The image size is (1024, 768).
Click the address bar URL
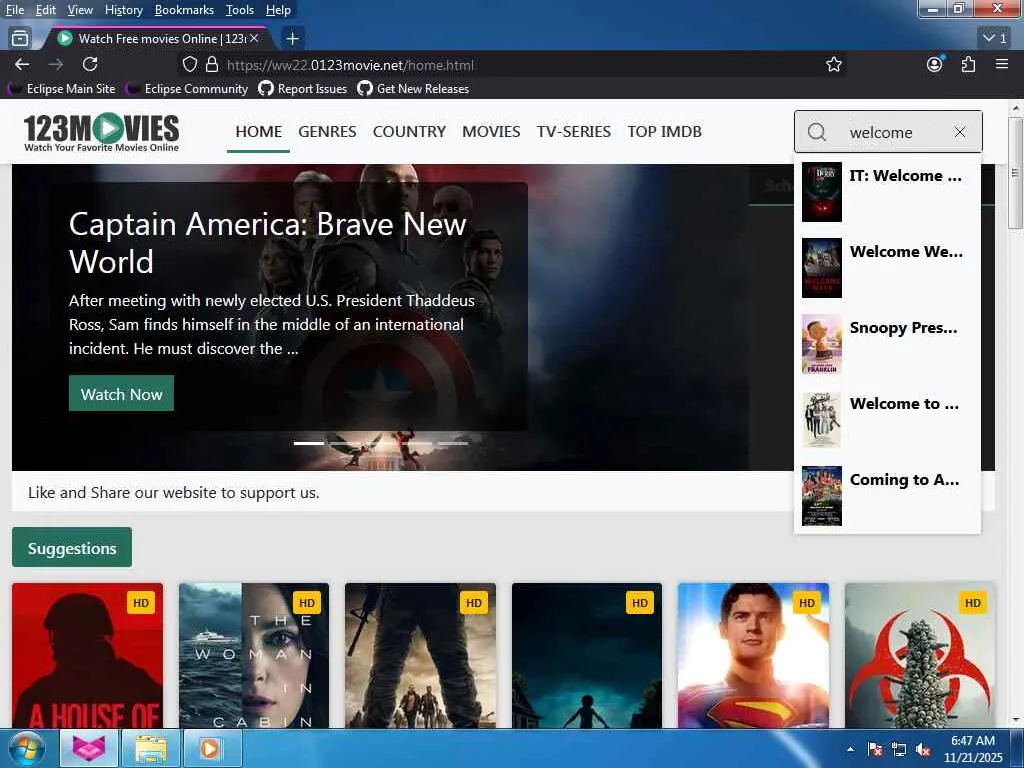click(x=350, y=65)
